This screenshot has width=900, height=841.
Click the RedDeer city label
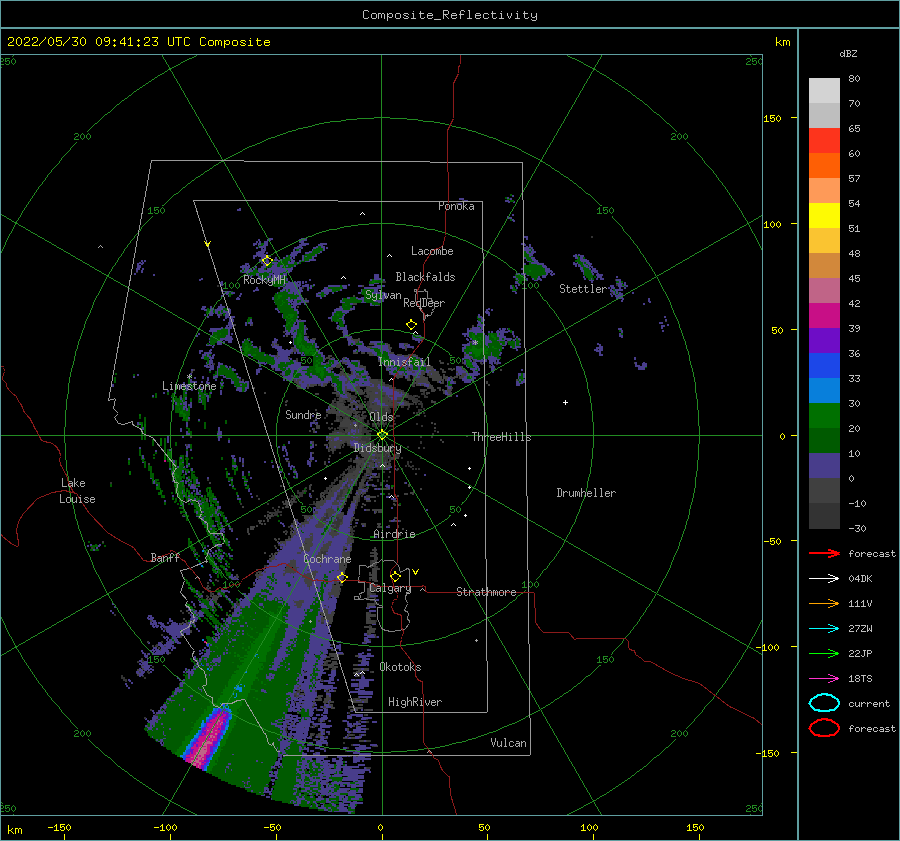click(424, 303)
